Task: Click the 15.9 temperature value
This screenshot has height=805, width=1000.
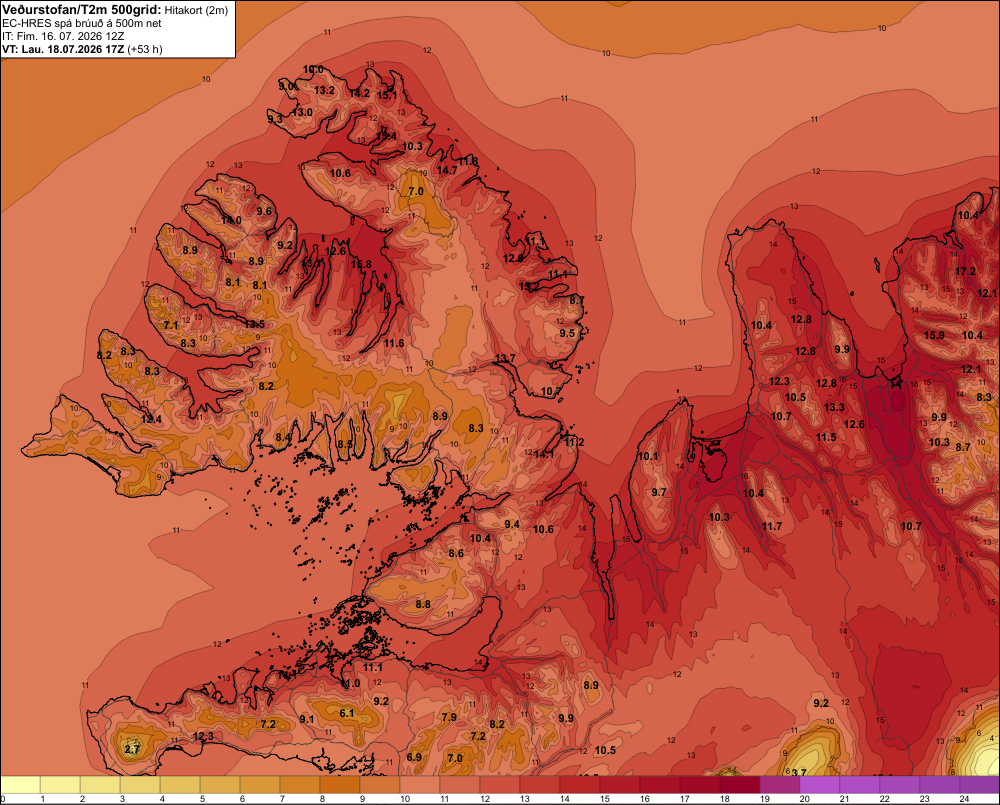Action: pos(934,335)
